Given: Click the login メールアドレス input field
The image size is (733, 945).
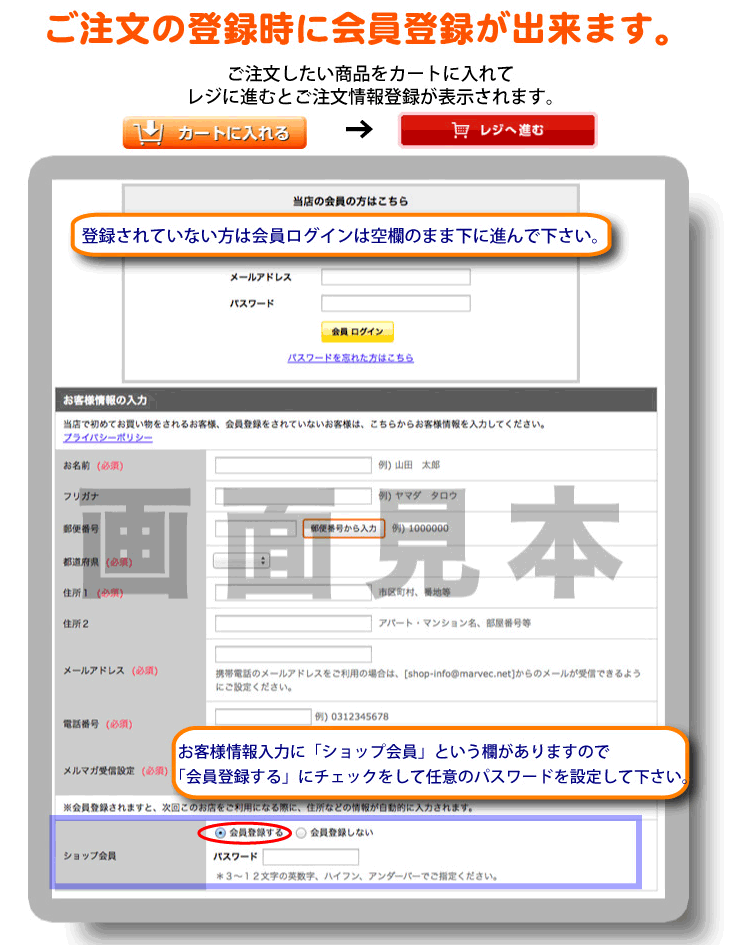Looking at the screenshot, I should [x=395, y=277].
